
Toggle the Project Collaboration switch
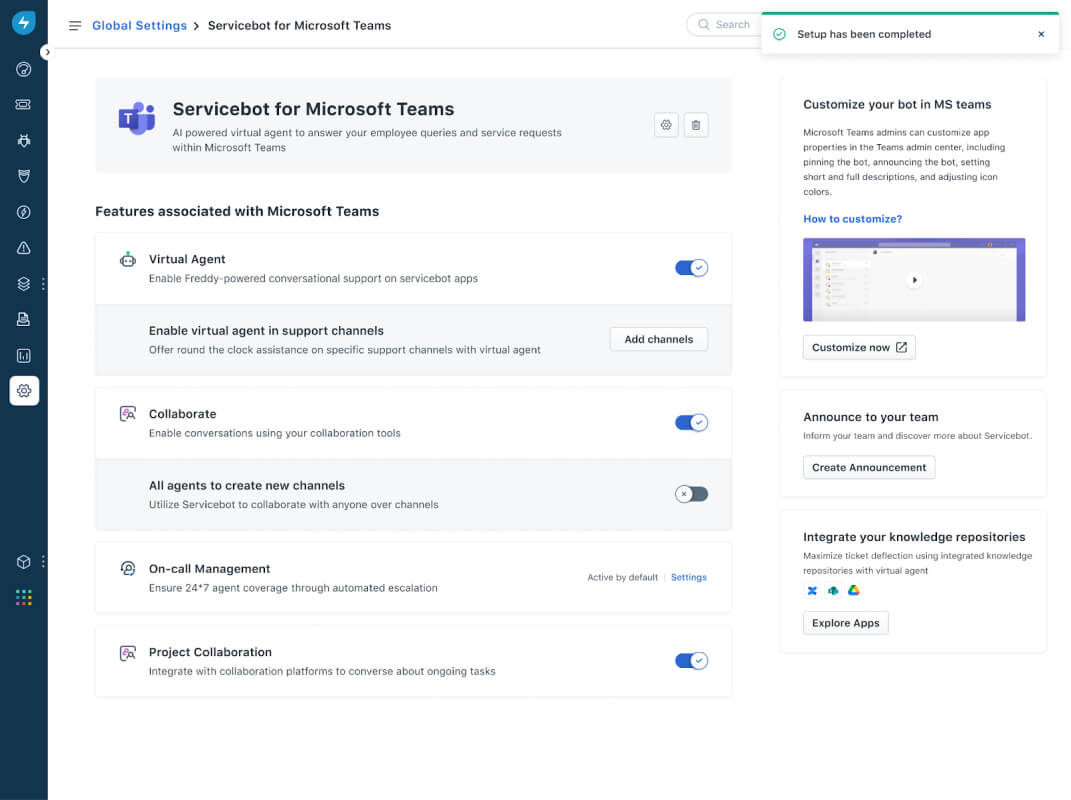point(691,661)
